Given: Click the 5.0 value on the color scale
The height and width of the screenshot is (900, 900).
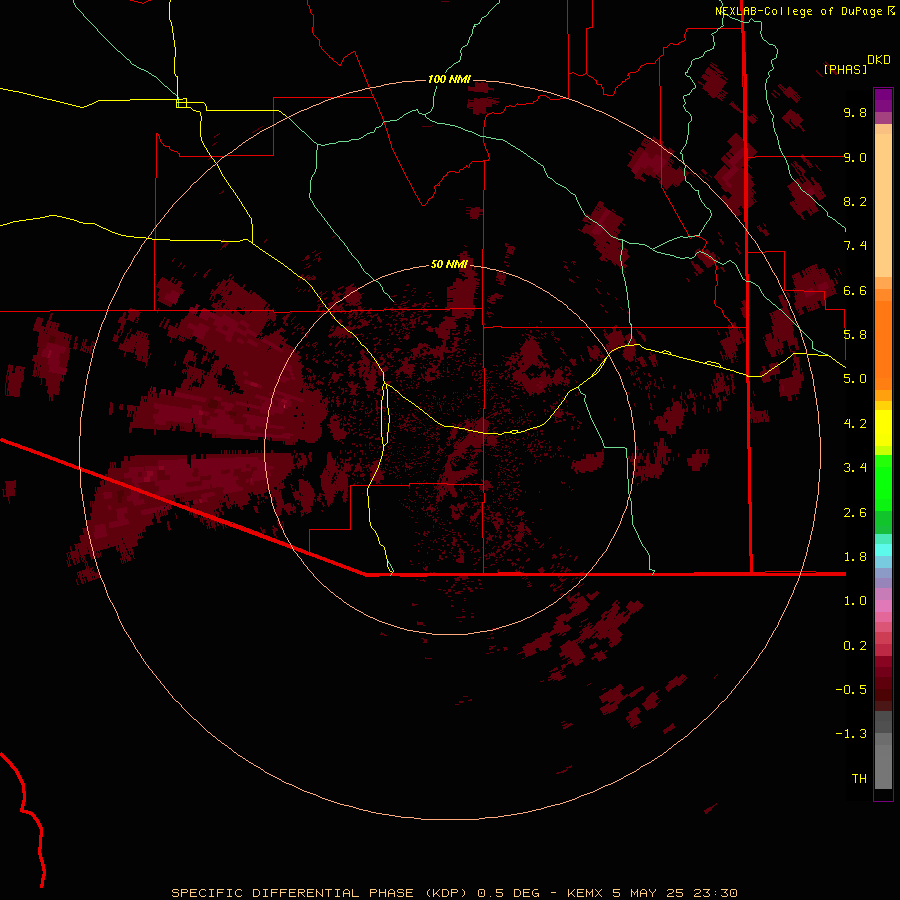Looking at the screenshot, I should pyautogui.click(x=855, y=379).
